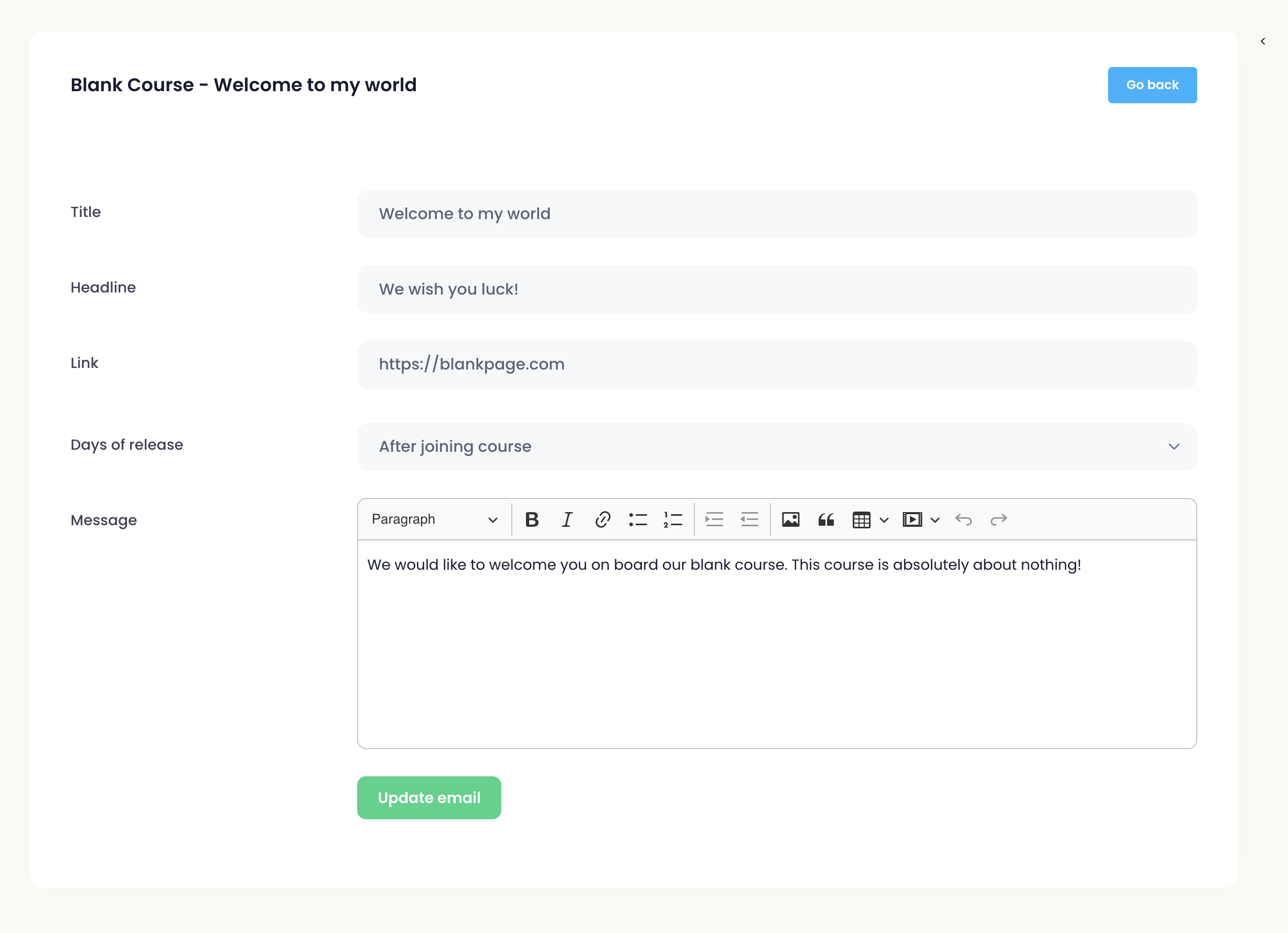Image resolution: width=1288 pixels, height=933 pixels.
Task: Open the table options dropdown arrow
Action: (x=884, y=519)
